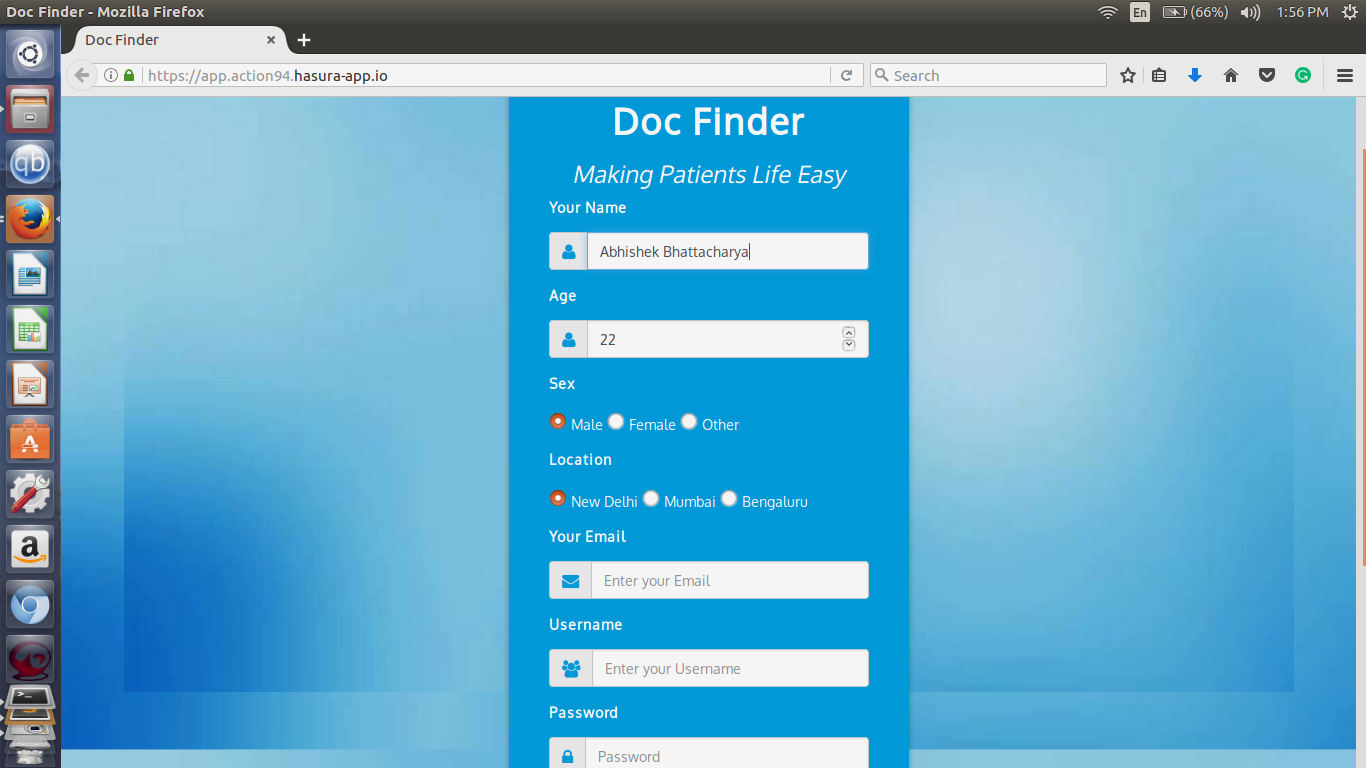Open LibreOffice Writer from the launcher

tap(30, 273)
